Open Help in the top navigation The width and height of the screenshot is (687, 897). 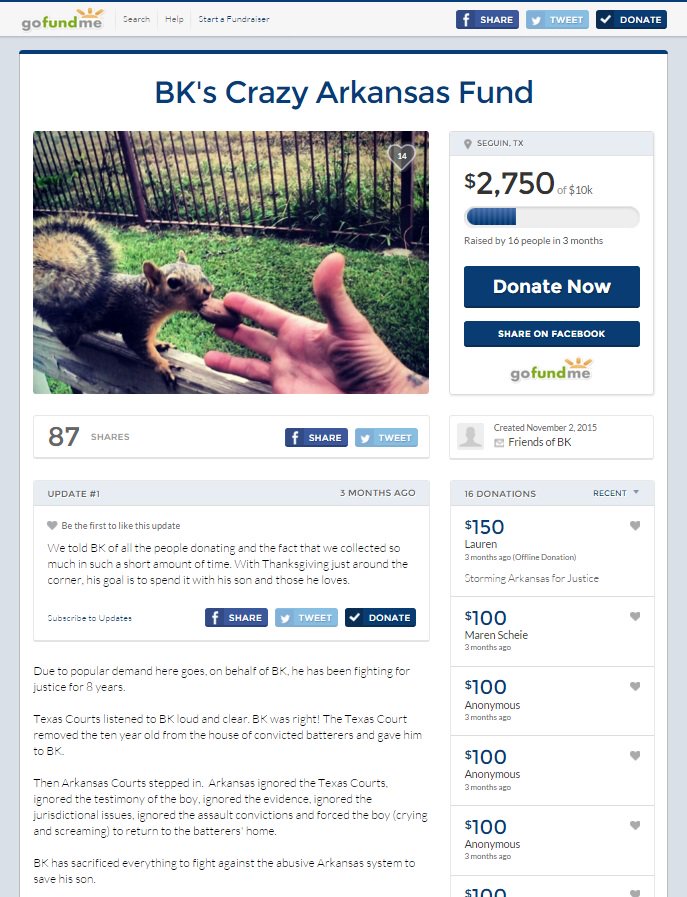coord(174,19)
